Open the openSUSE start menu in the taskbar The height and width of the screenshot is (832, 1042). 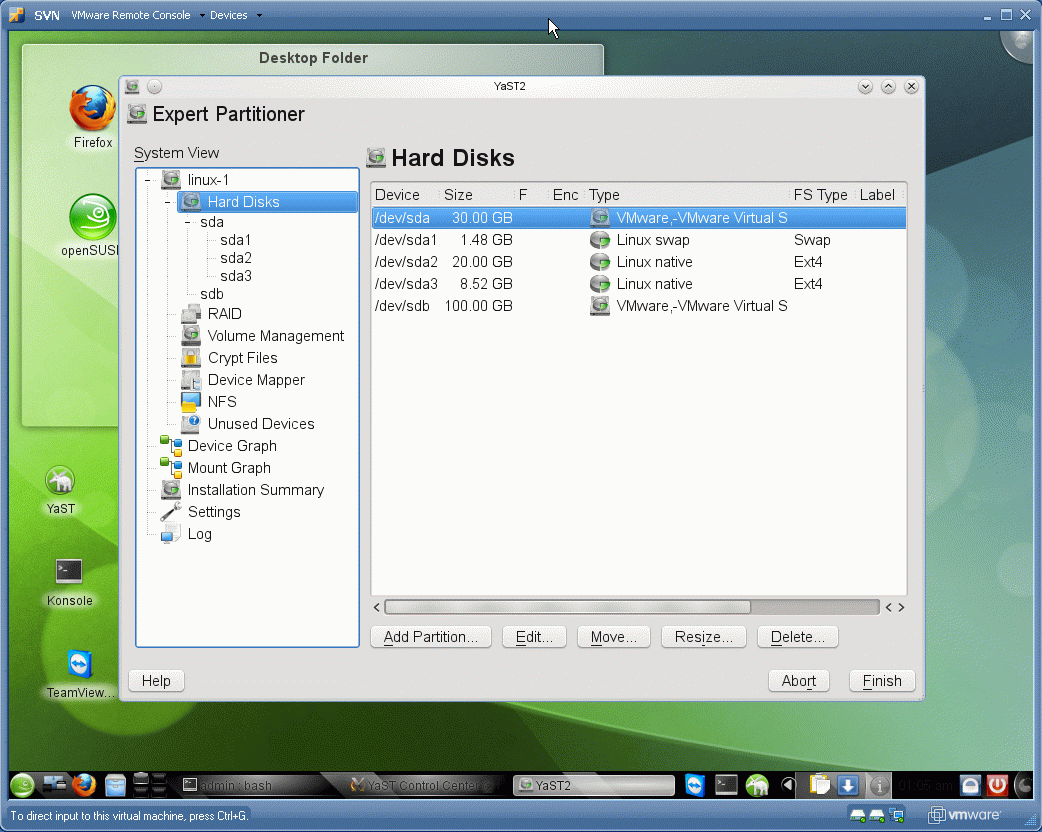pyautogui.click(x=22, y=785)
